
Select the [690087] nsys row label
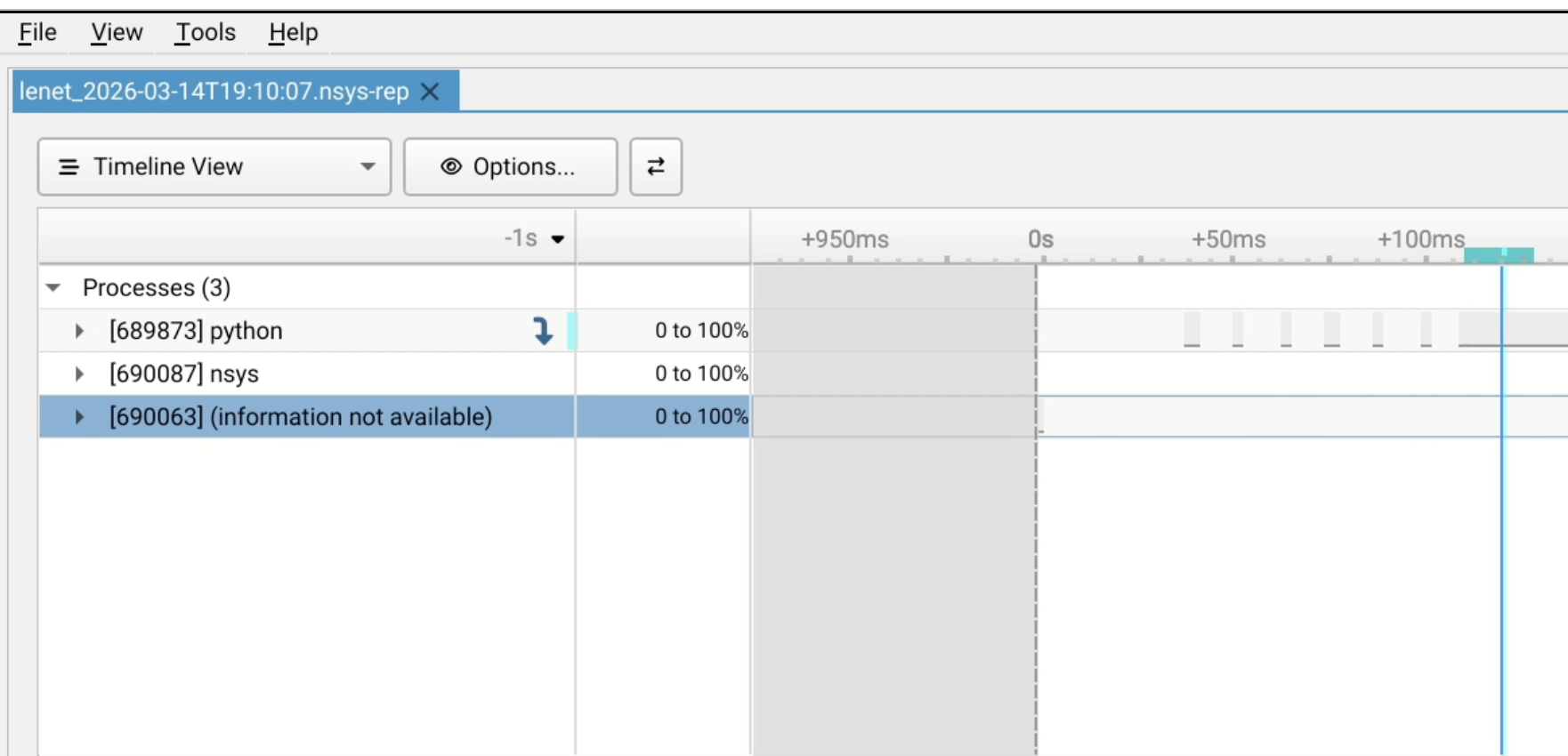(184, 374)
